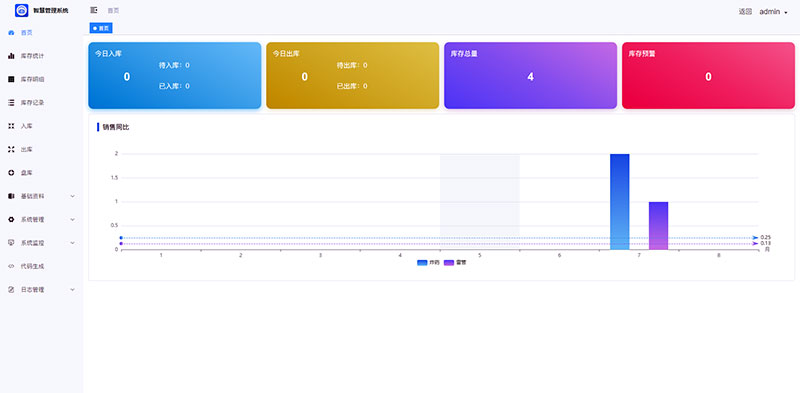800x393 pixels.
Task: Open 库存记录 via its list icon
Action: pos(11,103)
